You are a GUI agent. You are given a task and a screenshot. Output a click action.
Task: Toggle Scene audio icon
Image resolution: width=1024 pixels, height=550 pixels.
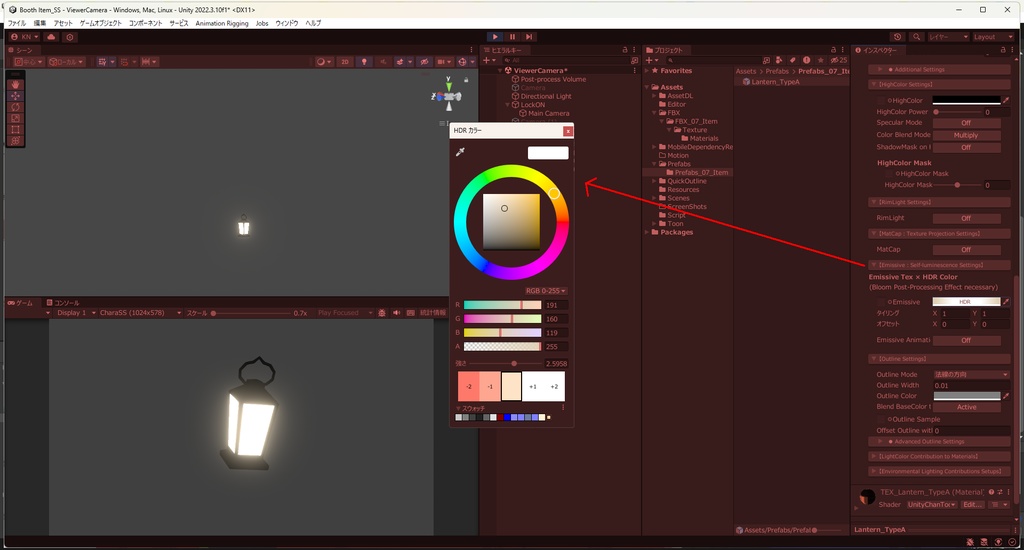point(383,62)
